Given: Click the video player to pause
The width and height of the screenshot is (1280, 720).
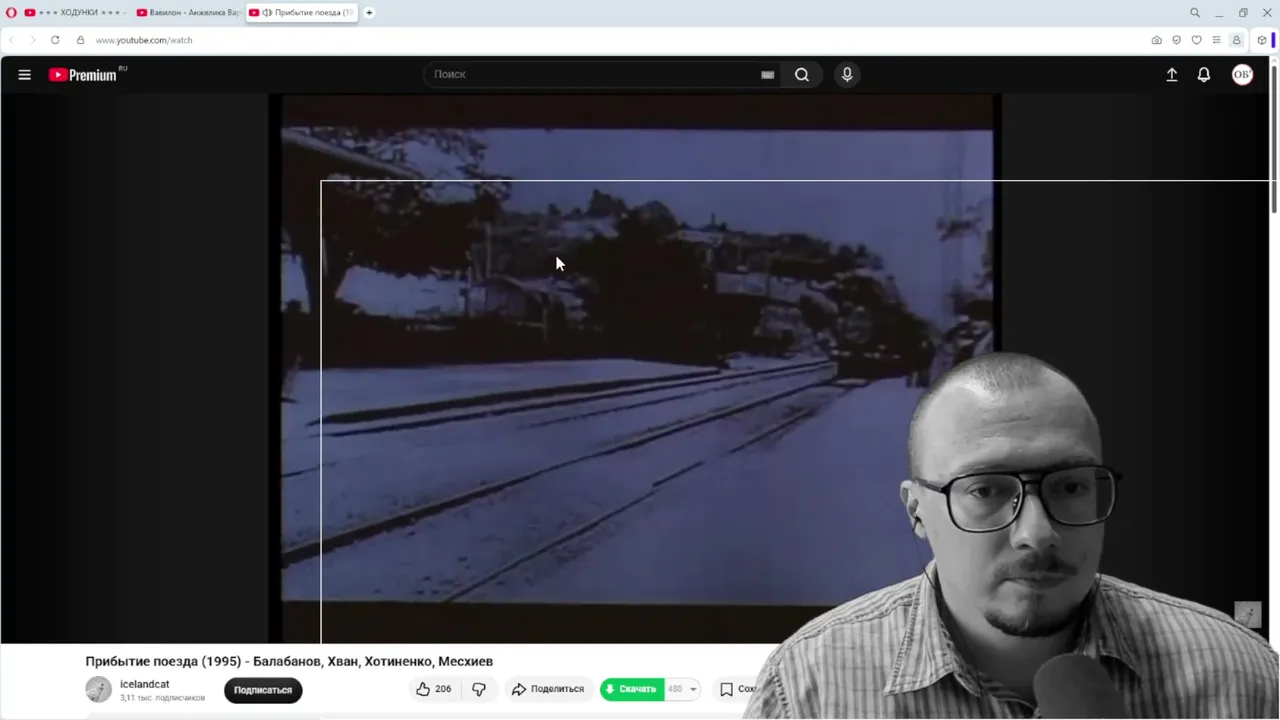Looking at the screenshot, I should pos(636,368).
